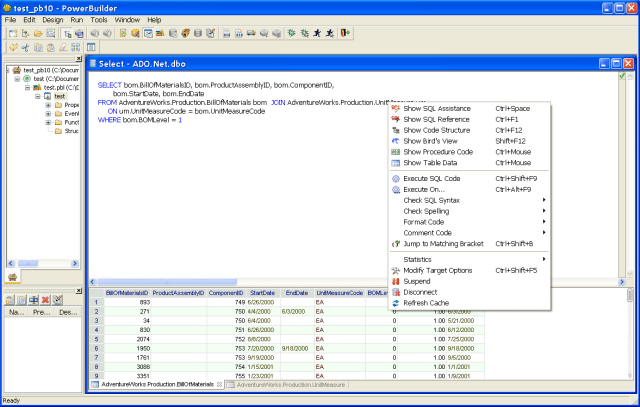Choose Show Table Data in context menu
The image size is (640, 407).
[x=469, y=162]
